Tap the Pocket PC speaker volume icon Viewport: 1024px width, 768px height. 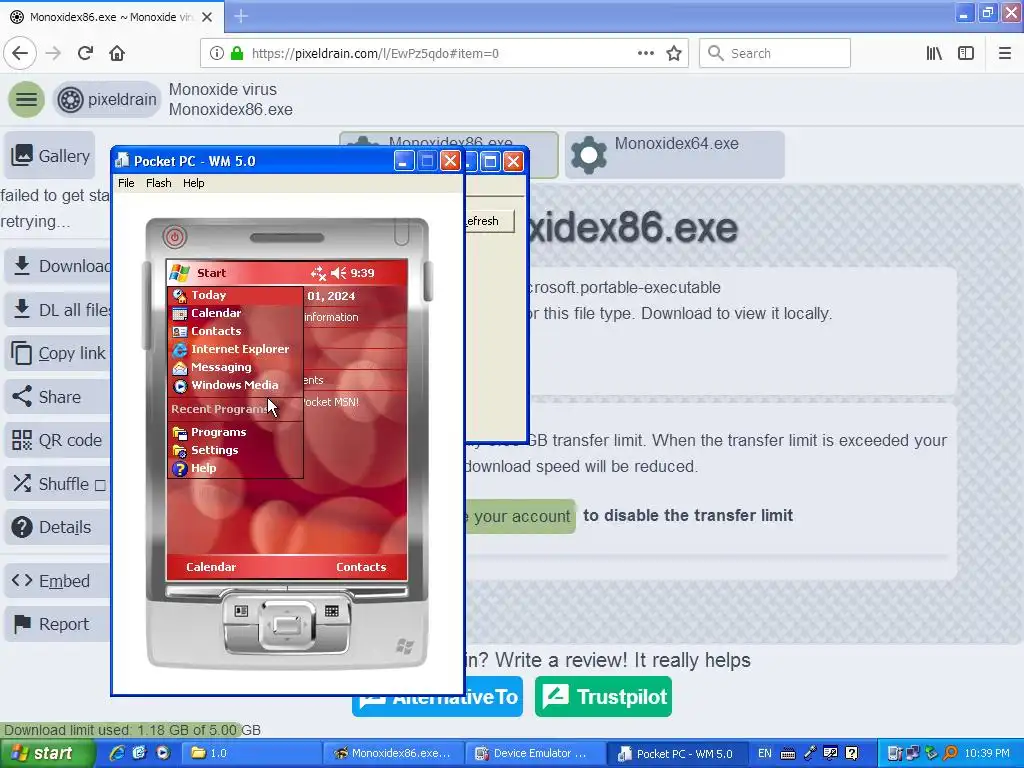coord(338,273)
